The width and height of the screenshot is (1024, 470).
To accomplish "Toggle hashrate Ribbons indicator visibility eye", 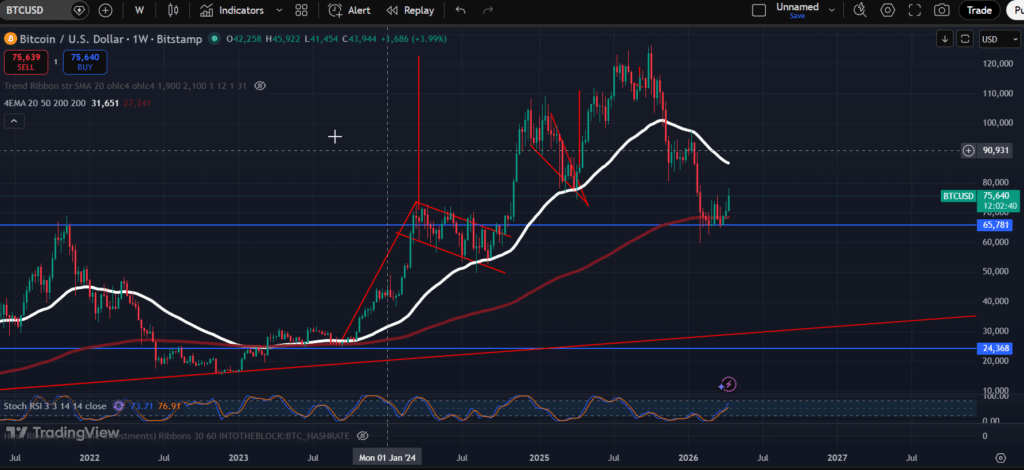I will point(363,436).
